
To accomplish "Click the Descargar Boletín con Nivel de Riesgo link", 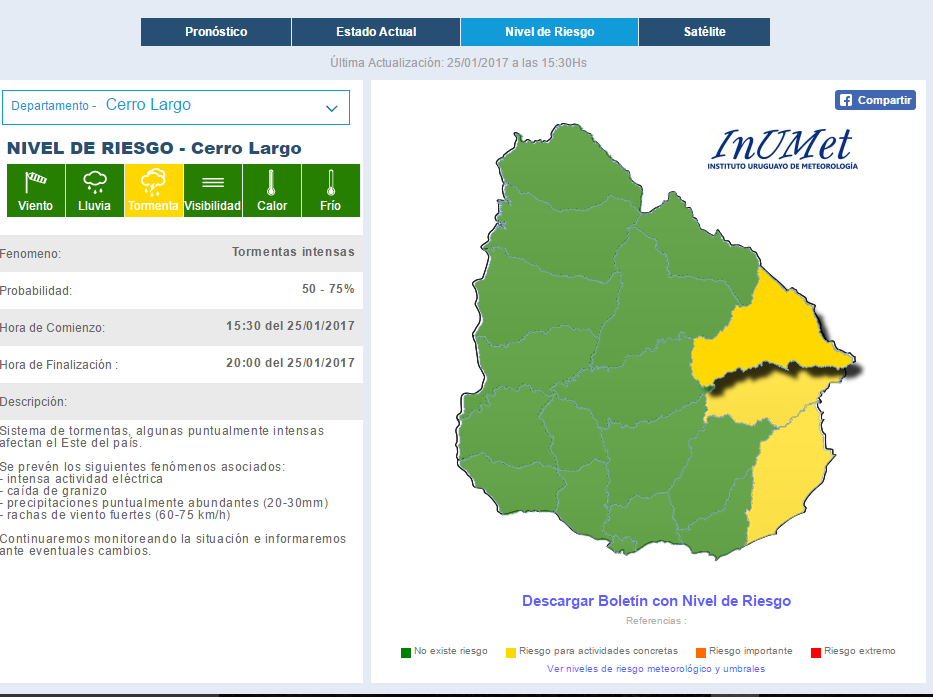I will pyautogui.click(x=652, y=600).
